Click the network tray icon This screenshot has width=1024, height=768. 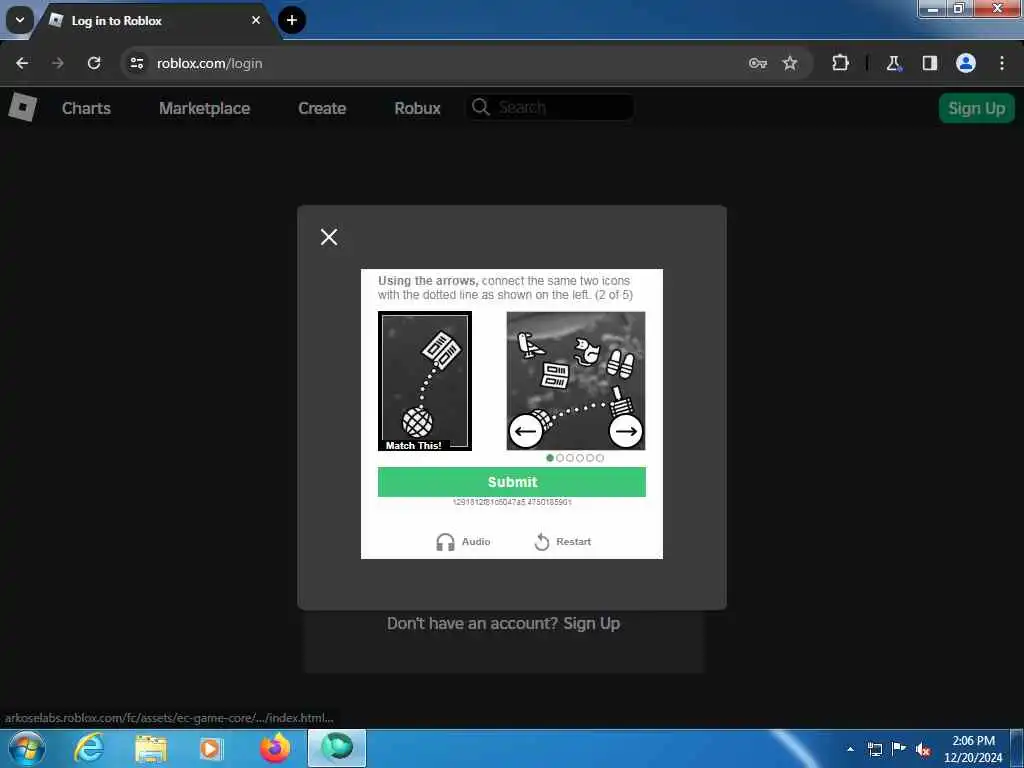click(874, 749)
